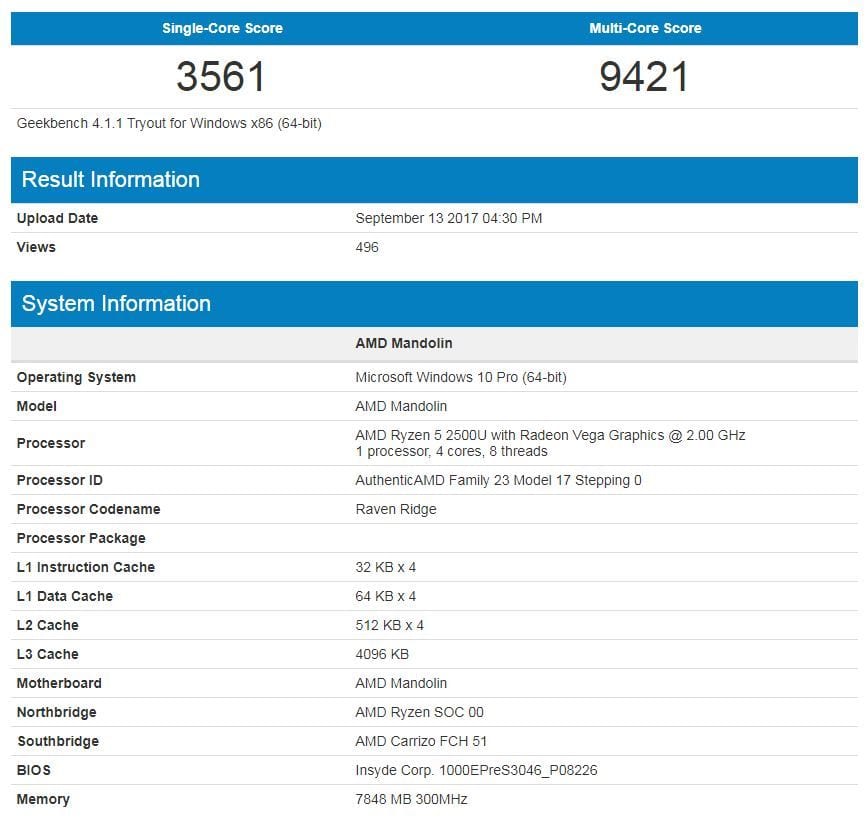Select the 32 KB x 4 value

pos(385,567)
